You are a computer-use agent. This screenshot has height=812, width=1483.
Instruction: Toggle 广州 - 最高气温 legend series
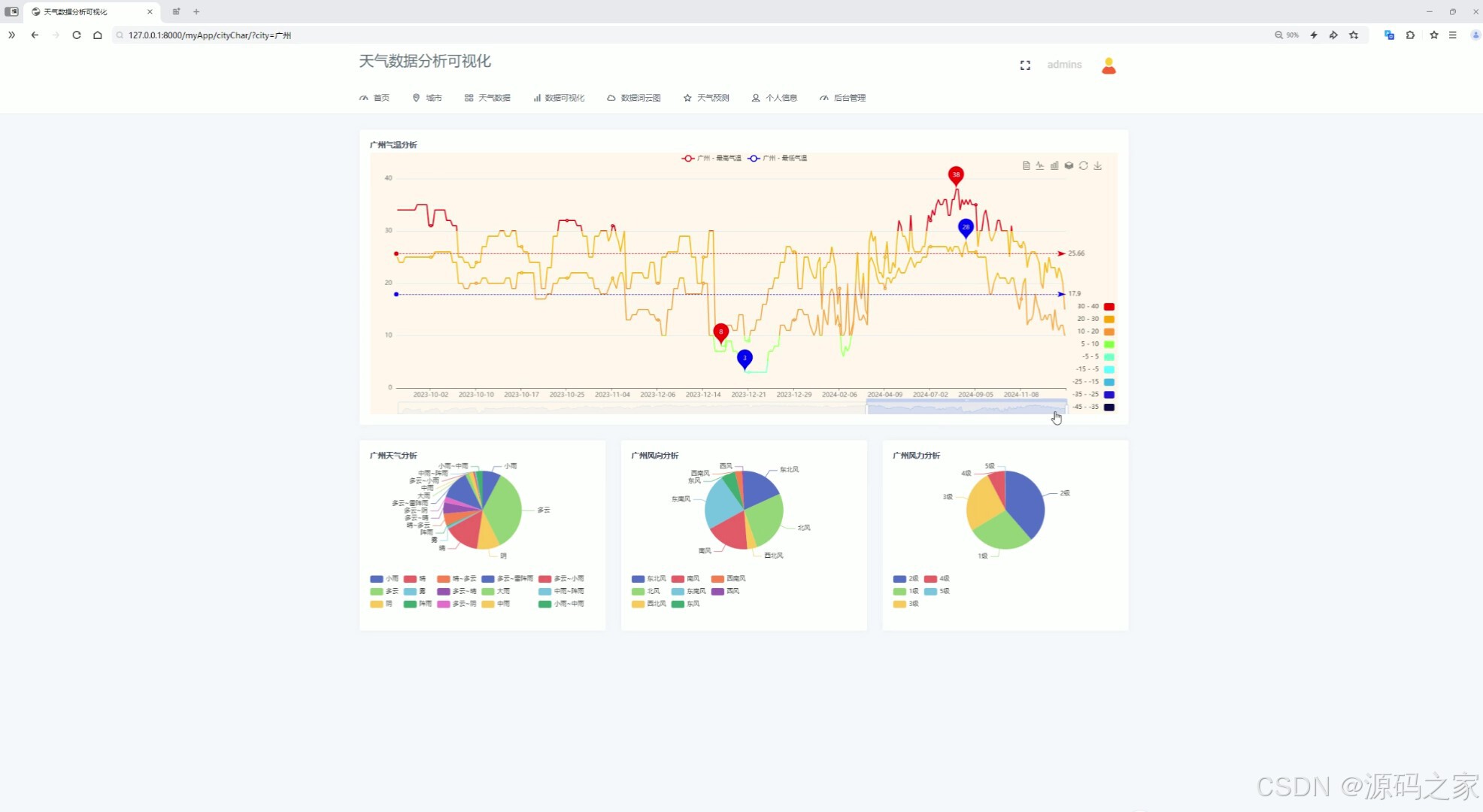[711, 158]
